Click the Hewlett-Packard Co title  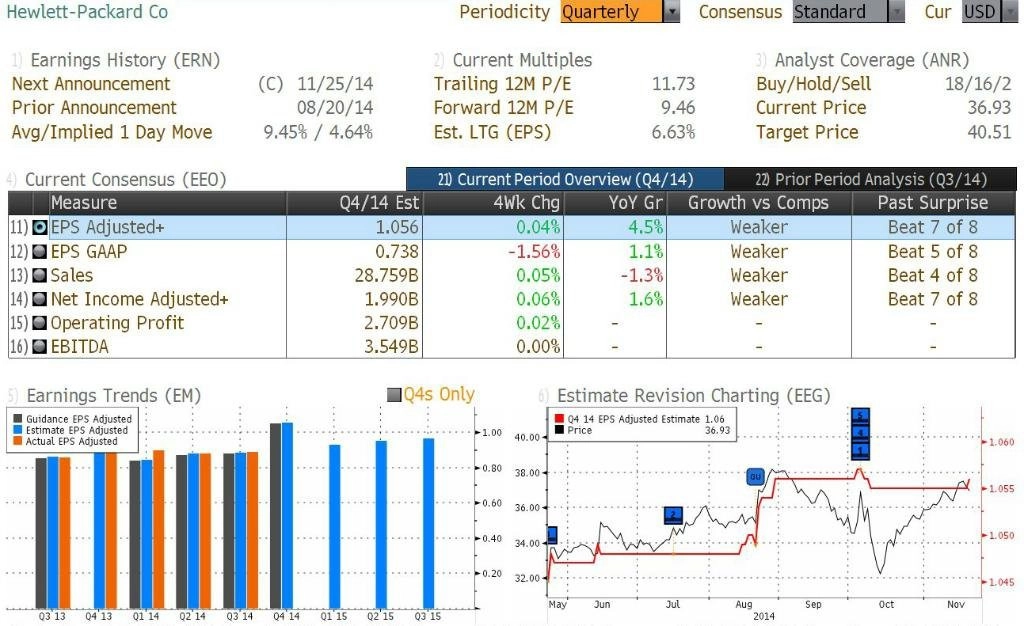87,12
